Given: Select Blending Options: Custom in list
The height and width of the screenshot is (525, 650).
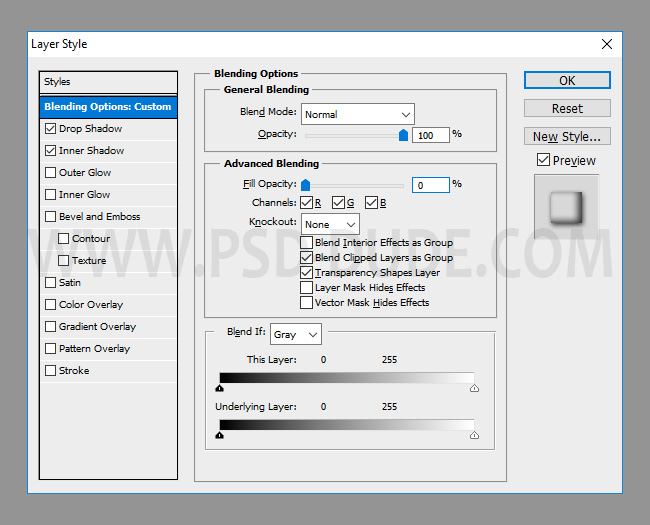Looking at the screenshot, I should tap(108, 107).
